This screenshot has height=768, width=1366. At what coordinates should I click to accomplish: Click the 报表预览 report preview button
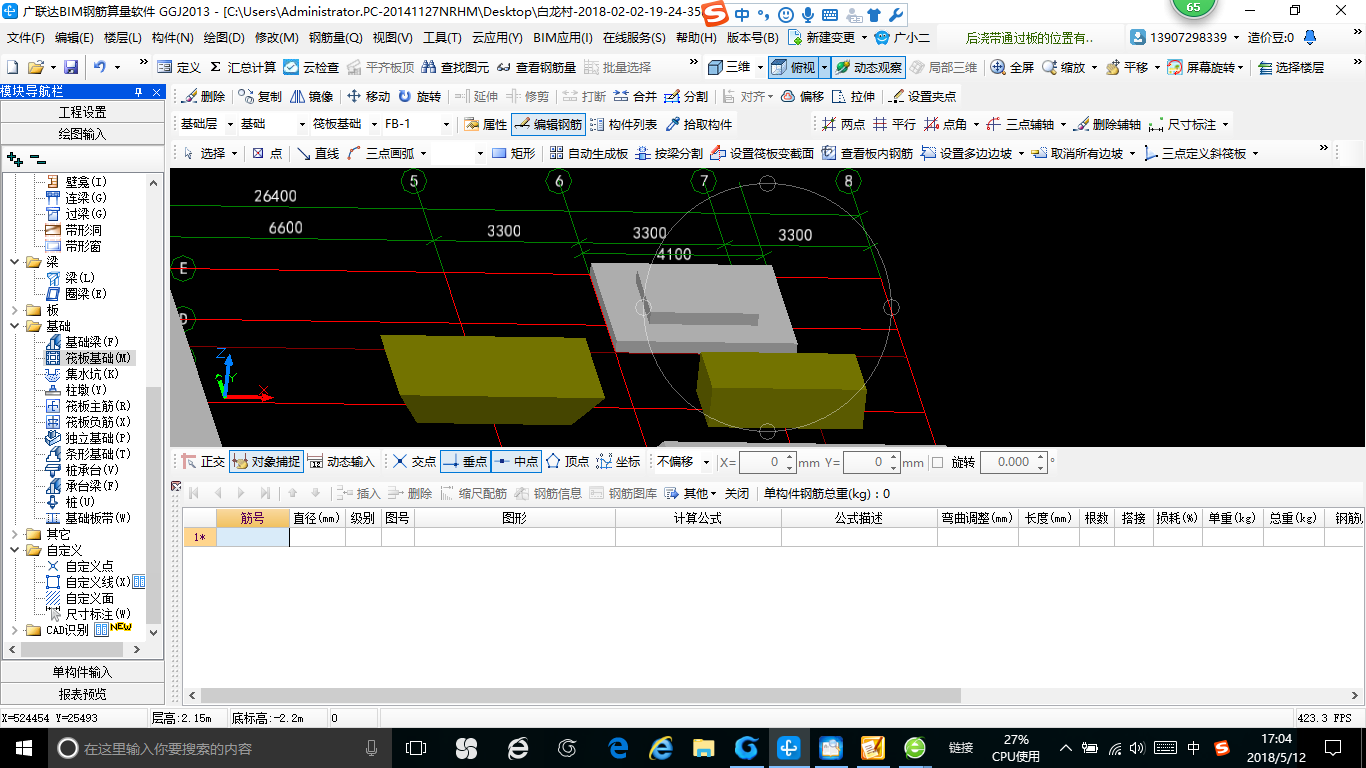pos(82,693)
